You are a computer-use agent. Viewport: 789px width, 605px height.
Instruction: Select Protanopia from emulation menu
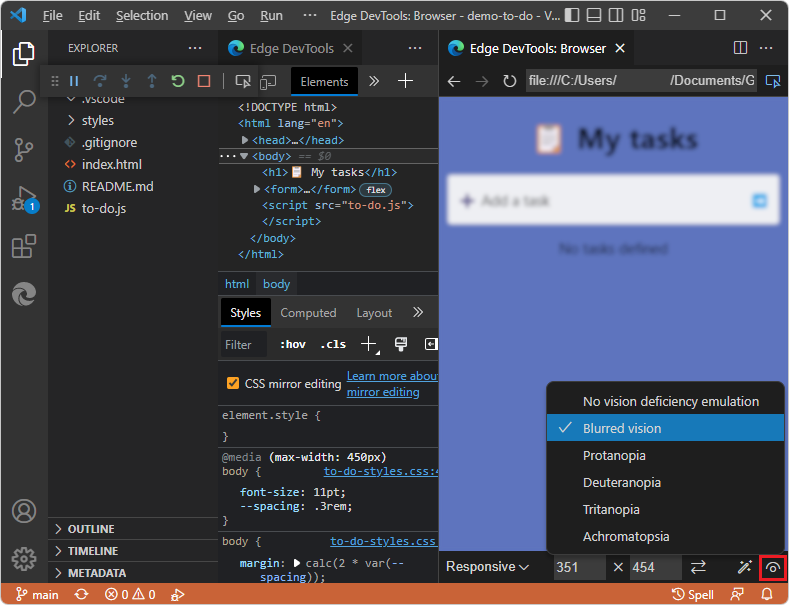coord(614,455)
